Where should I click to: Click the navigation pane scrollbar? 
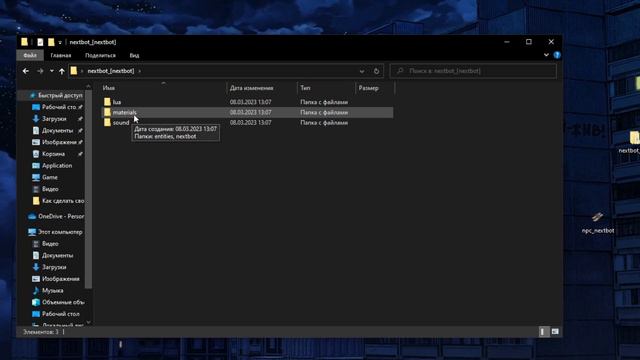pos(89,188)
